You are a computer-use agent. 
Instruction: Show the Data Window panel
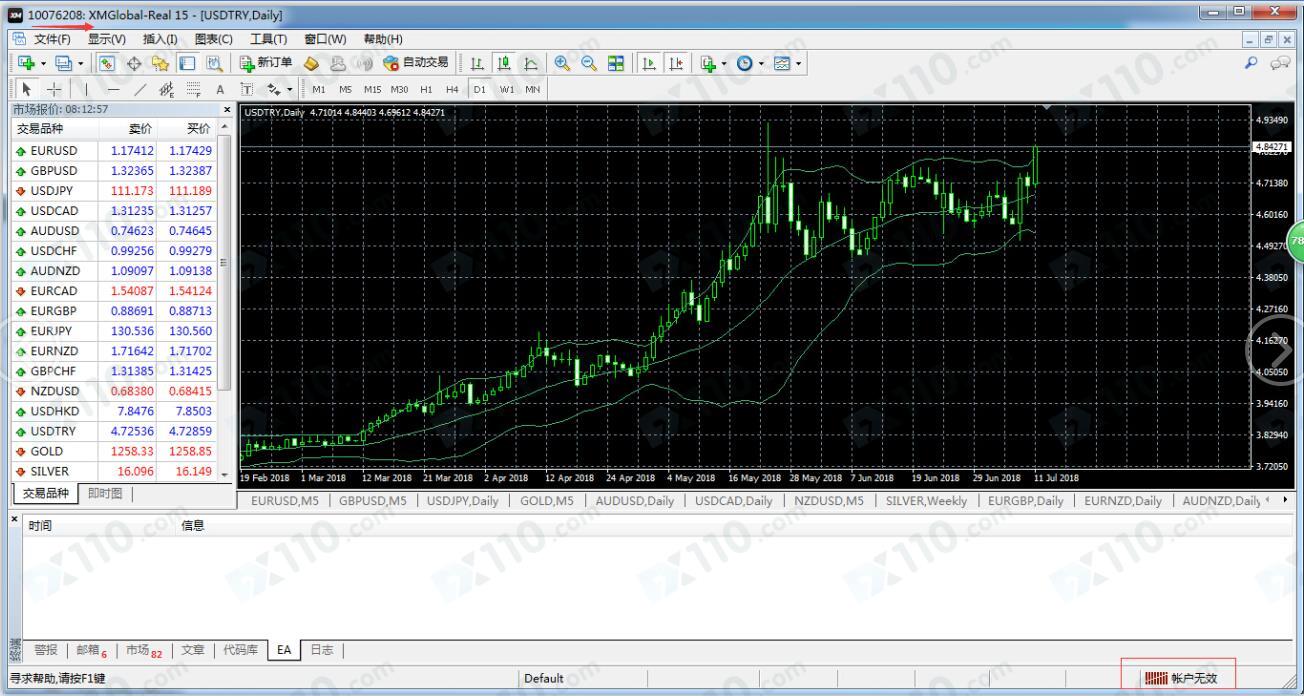pyautogui.click(x=134, y=63)
